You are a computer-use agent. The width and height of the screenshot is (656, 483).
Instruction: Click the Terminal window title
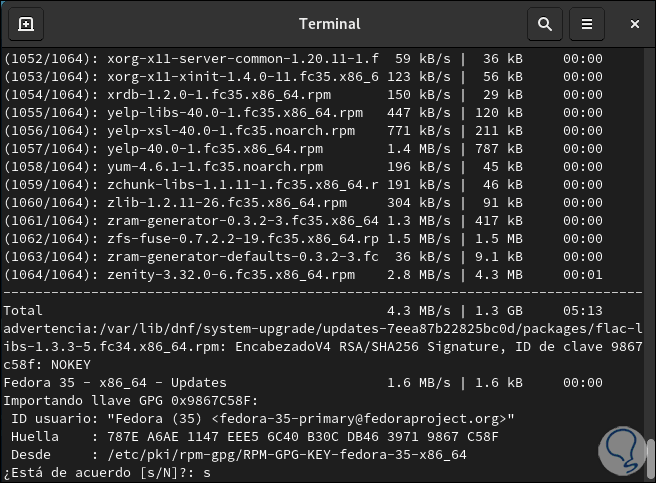click(327, 24)
